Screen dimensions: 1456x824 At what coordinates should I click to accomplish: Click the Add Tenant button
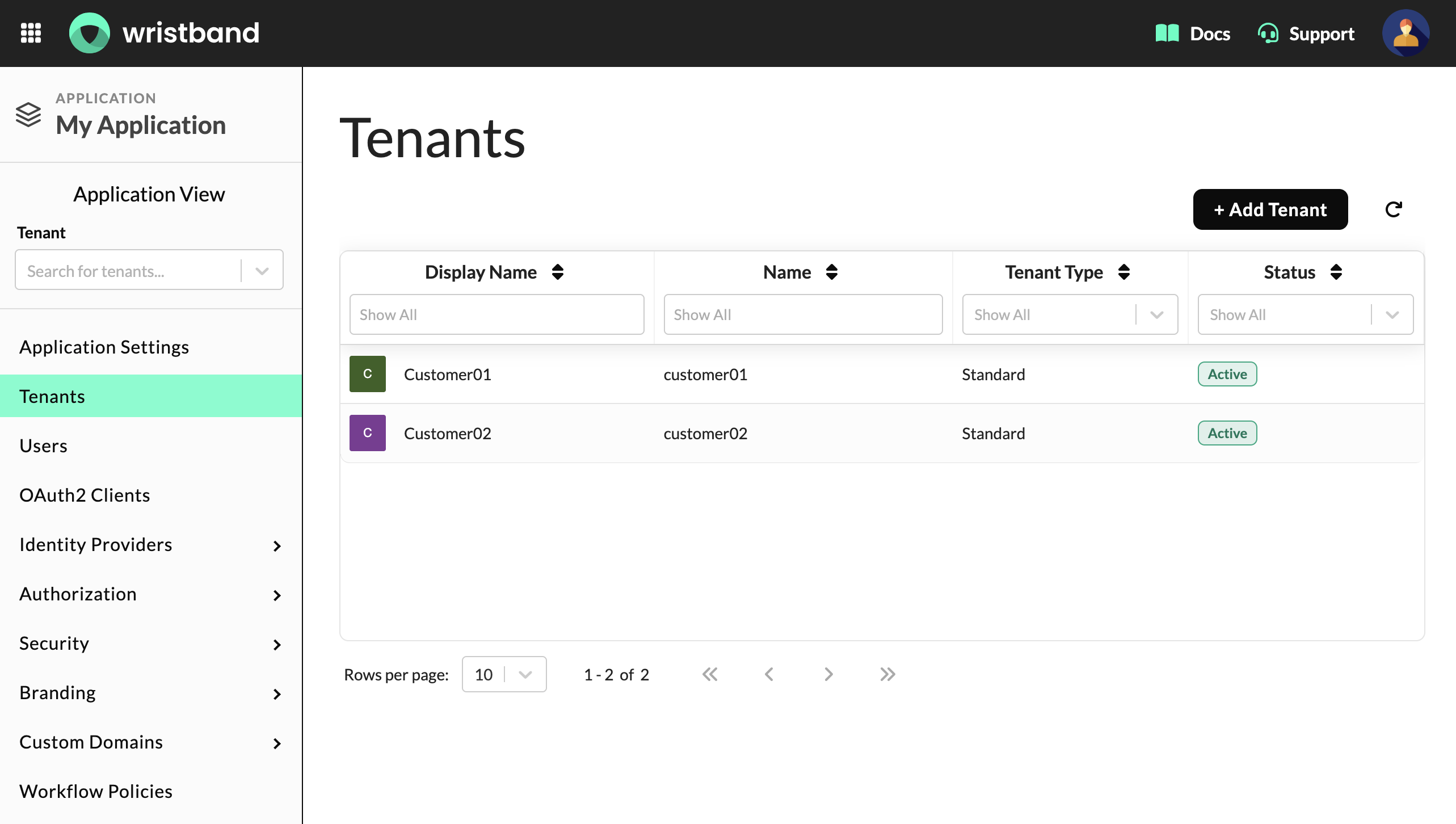(1270, 209)
